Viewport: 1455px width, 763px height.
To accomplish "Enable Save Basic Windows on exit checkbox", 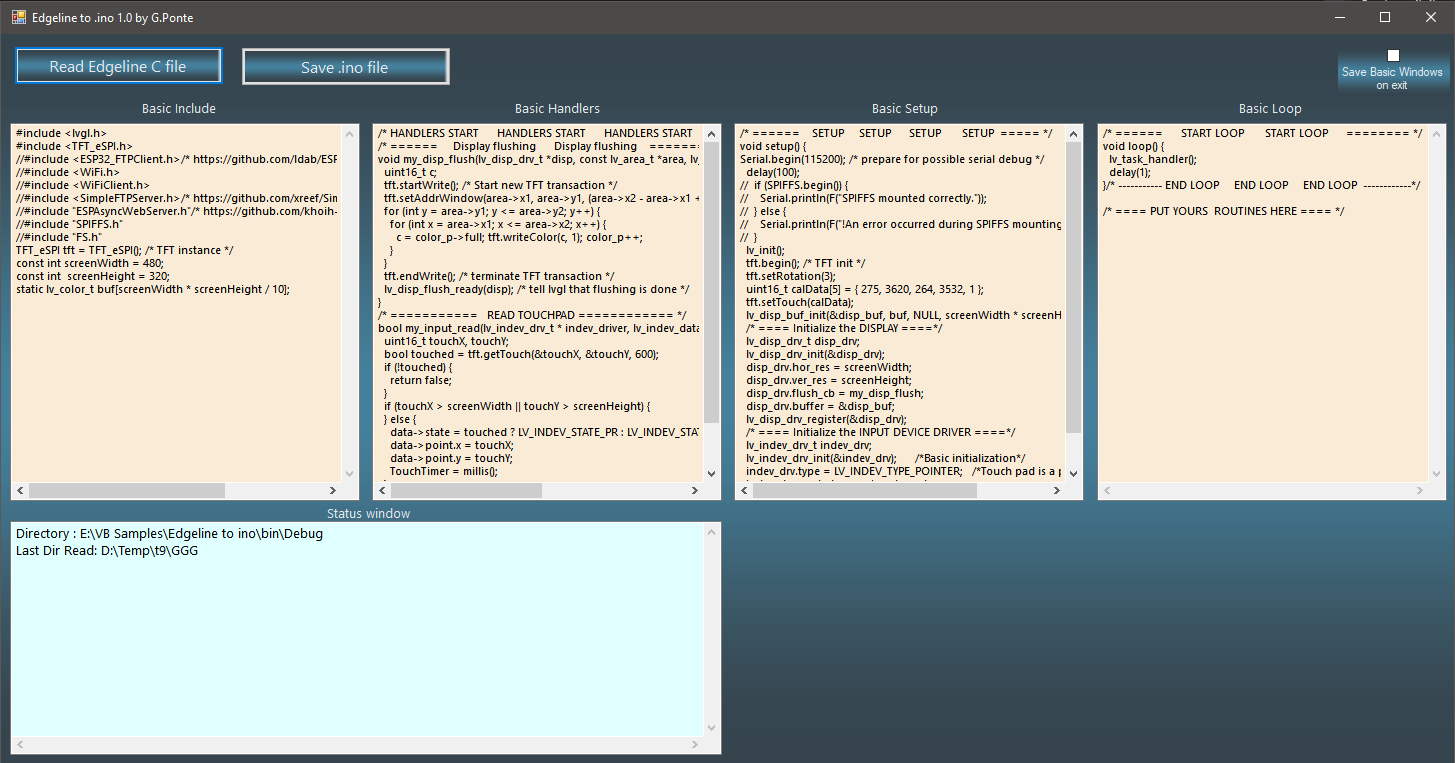I will (x=1393, y=56).
